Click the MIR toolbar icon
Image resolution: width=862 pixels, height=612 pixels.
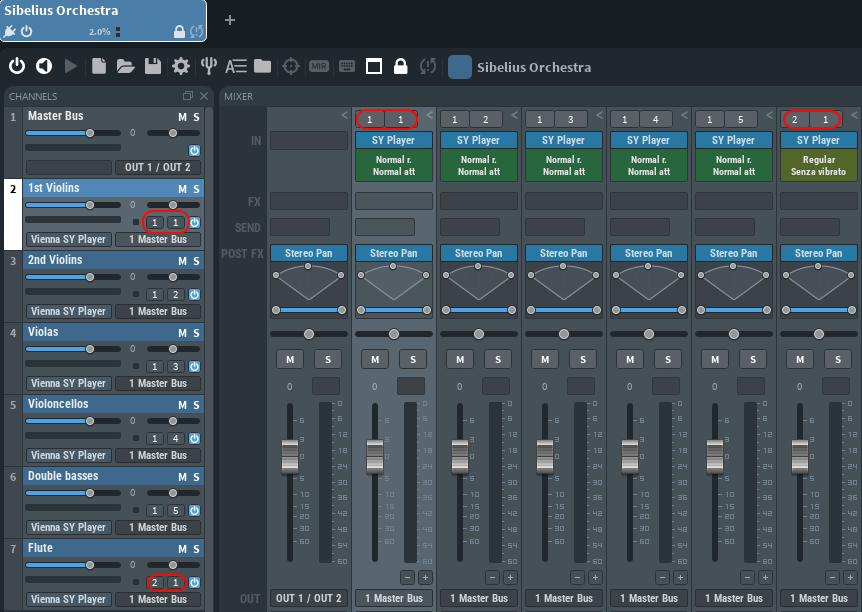click(x=319, y=67)
